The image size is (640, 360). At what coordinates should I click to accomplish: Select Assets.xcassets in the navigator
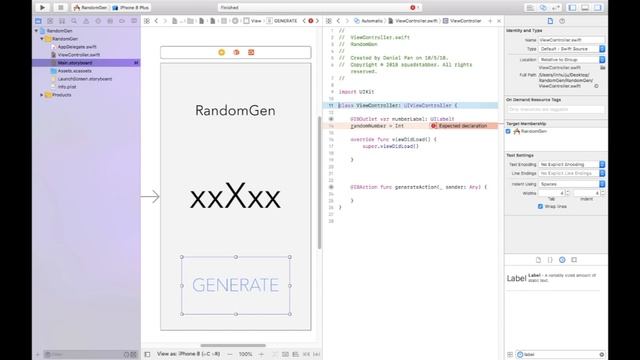[74, 71]
